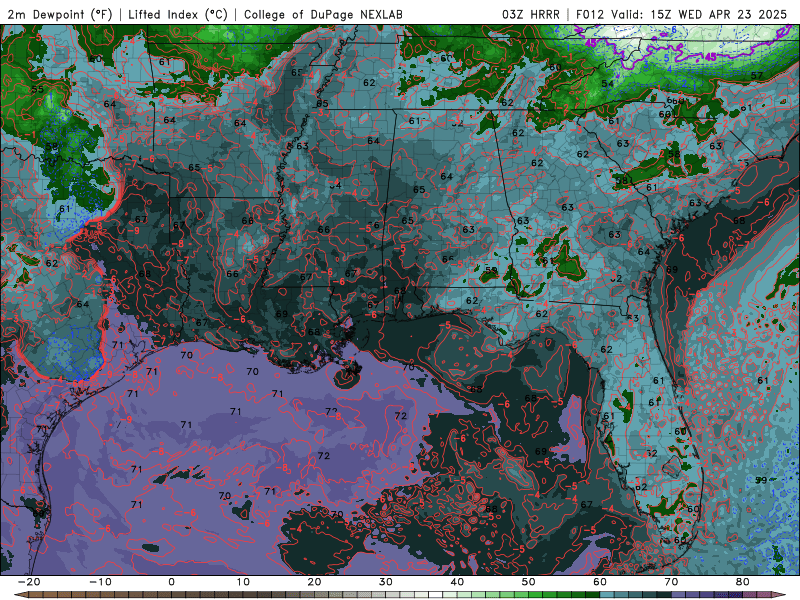Click the '2m Dewpoint (°F)' title text
Image resolution: width=800 pixels, height=600 pixels.
pyautogui.click(x=60, y=14)
